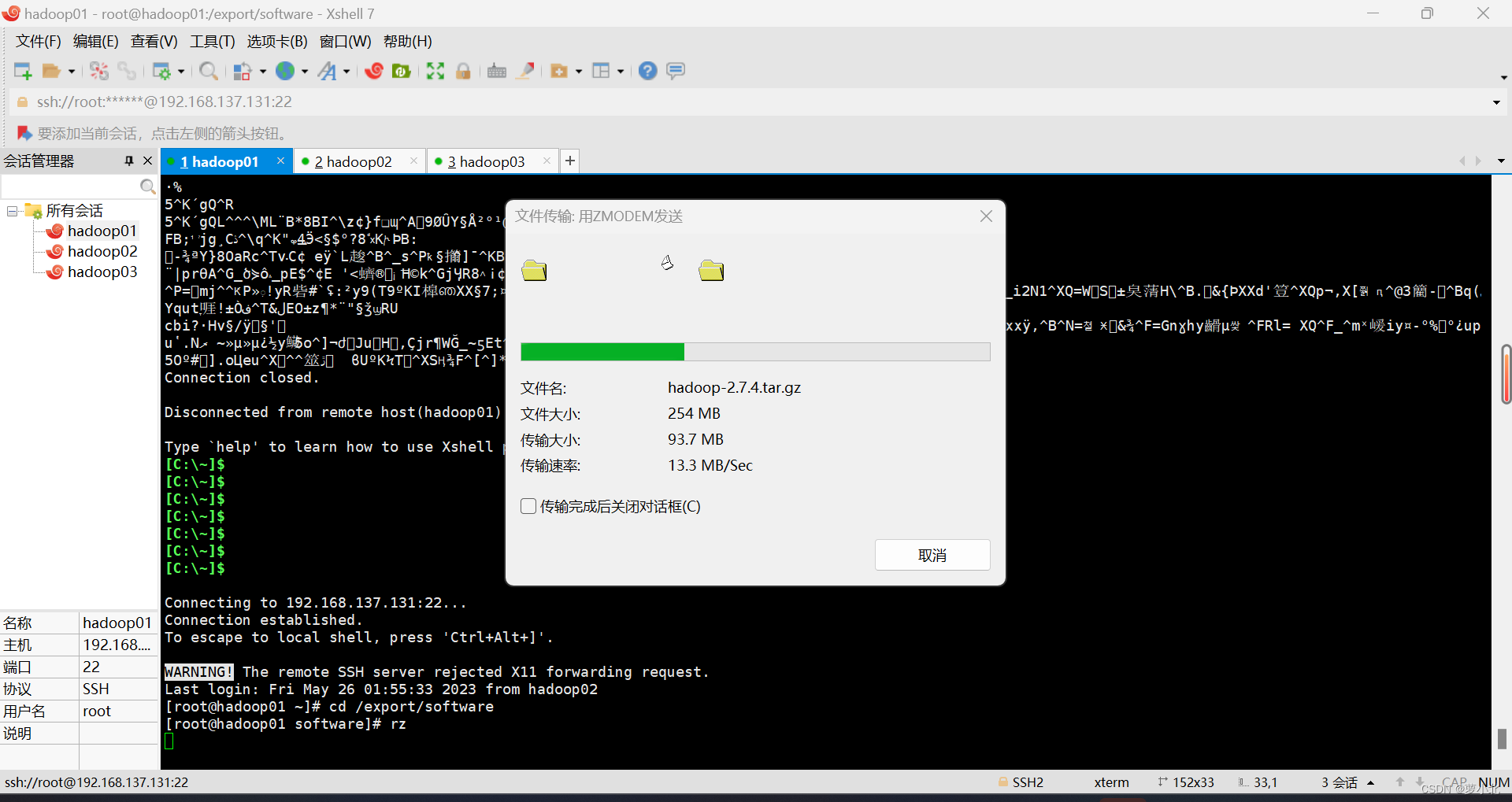Open the 工具(T) menu
Screen dimensions: 1512x802
213,41
